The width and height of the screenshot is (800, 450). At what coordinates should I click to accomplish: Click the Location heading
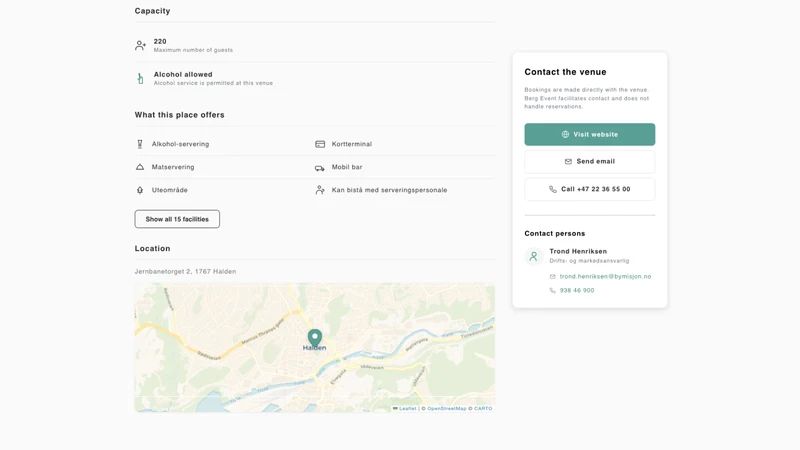click(x=153, y=248)
